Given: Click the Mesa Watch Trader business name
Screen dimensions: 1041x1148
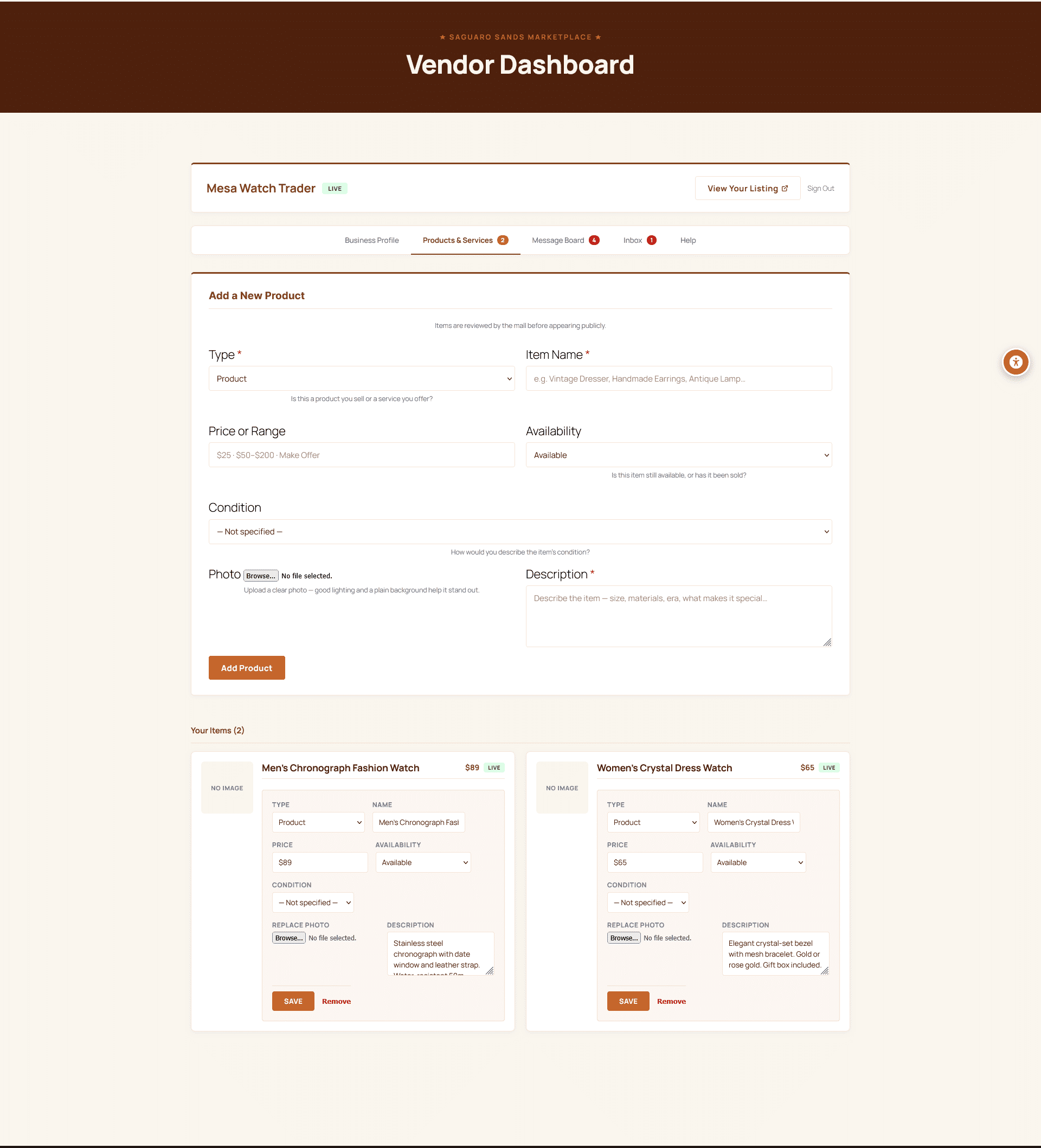Looking at the screenshot, I should coord(261,189).
